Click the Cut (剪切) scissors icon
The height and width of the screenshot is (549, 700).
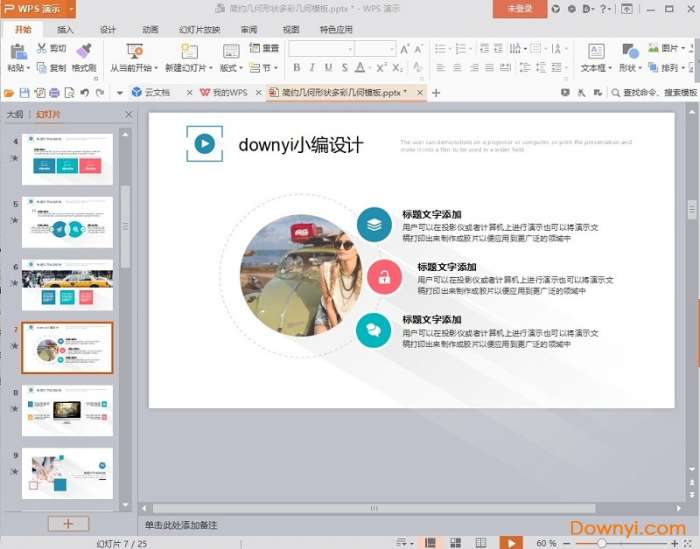click(42, 48)
